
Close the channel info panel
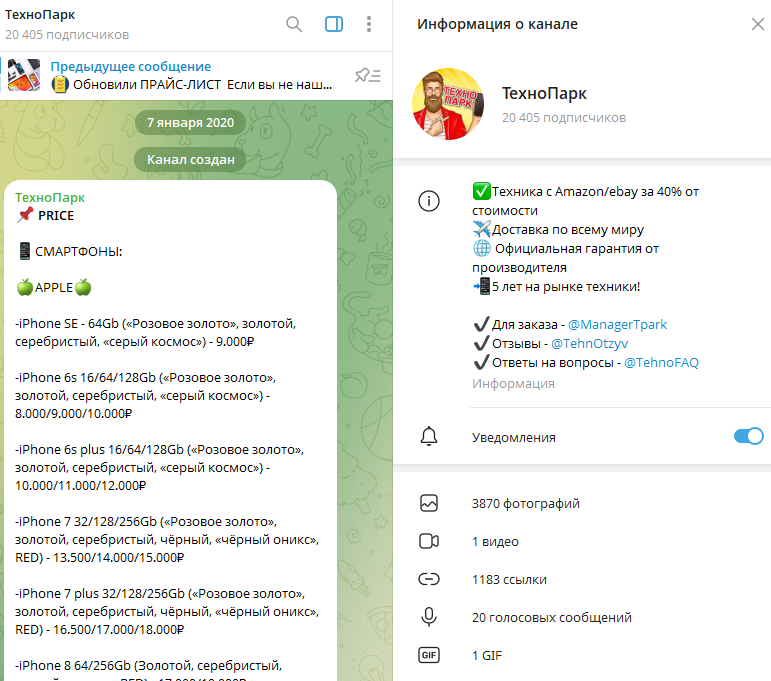point(758,24)
